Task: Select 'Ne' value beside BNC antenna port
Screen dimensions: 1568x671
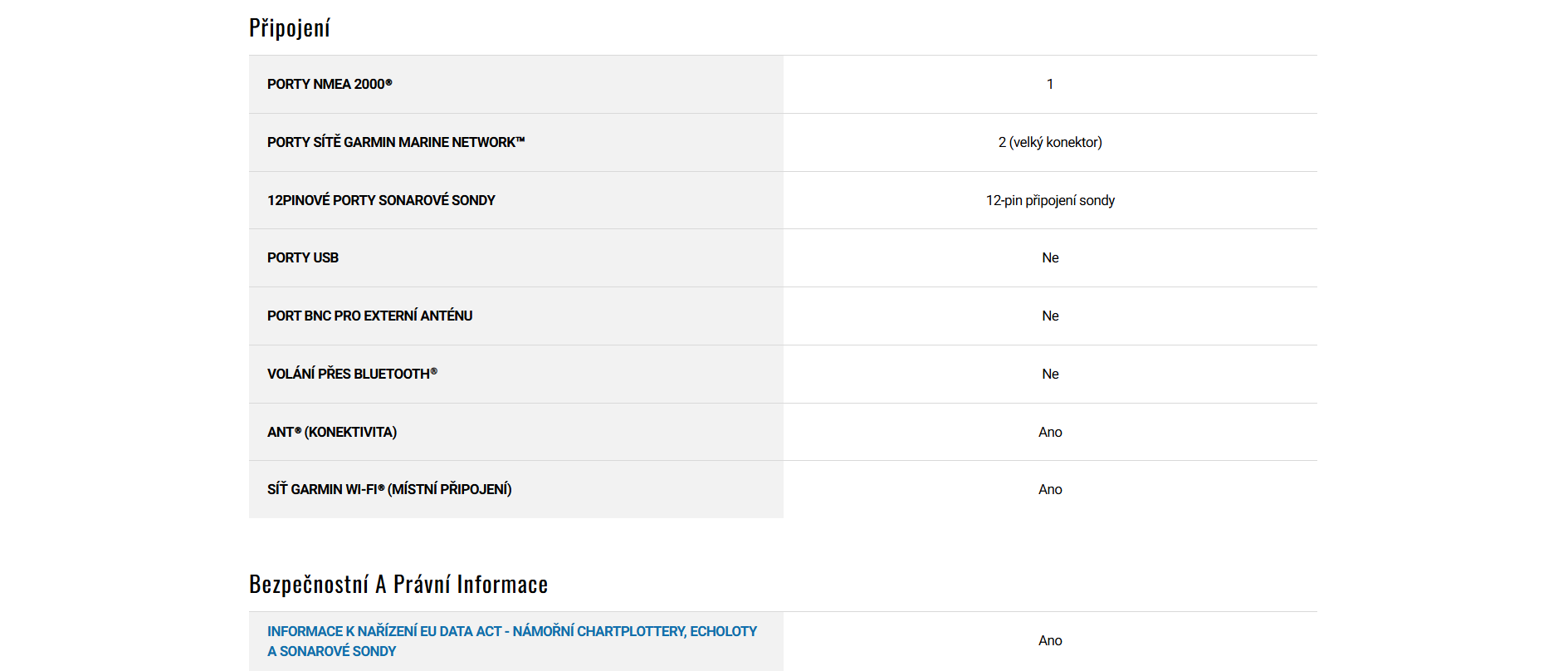Action: (1050, 316)
